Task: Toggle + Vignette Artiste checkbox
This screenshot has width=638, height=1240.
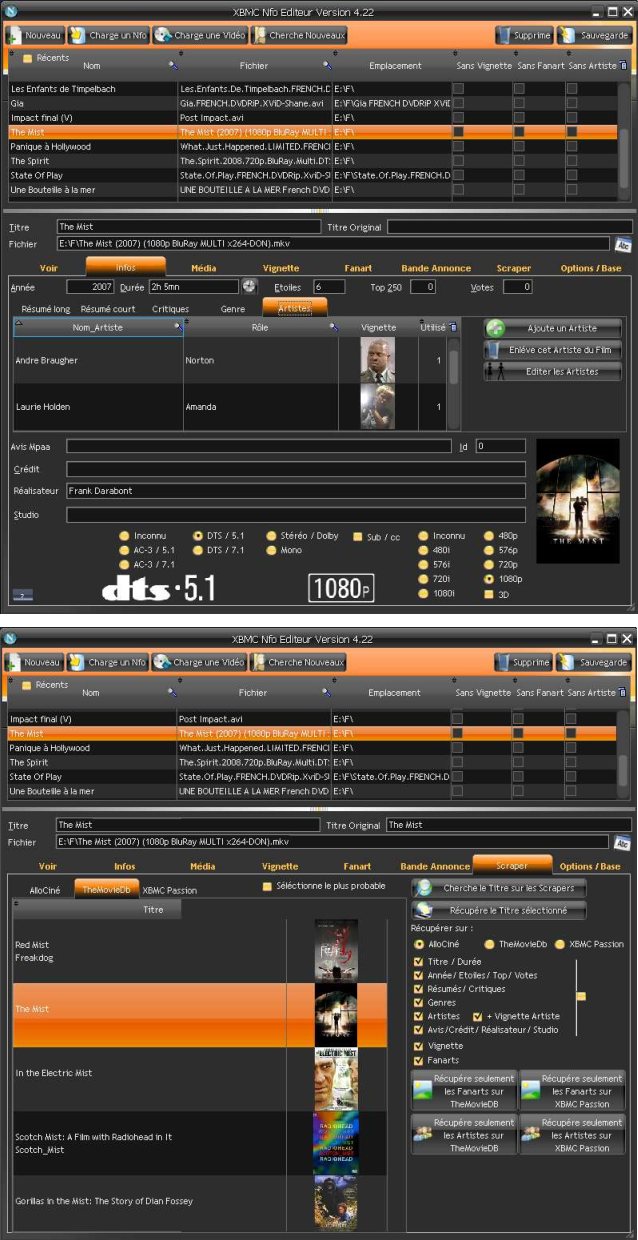Action: pos(478,1016)
